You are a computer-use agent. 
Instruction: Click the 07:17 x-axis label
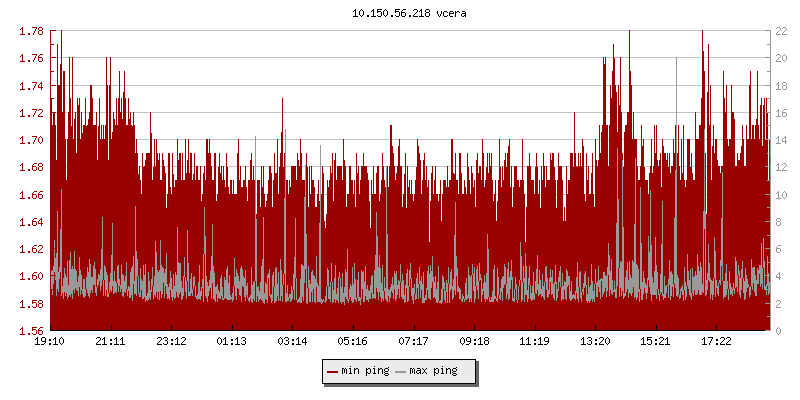(413, 342)
